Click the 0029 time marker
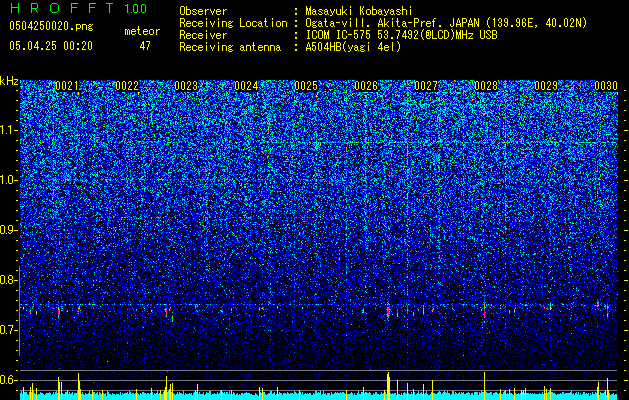The width and height of the screenshot is (629, 400). point(546,86)
